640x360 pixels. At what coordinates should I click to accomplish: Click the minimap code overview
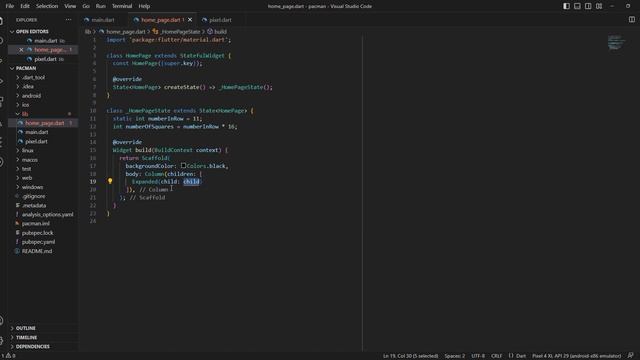[616, 42]
